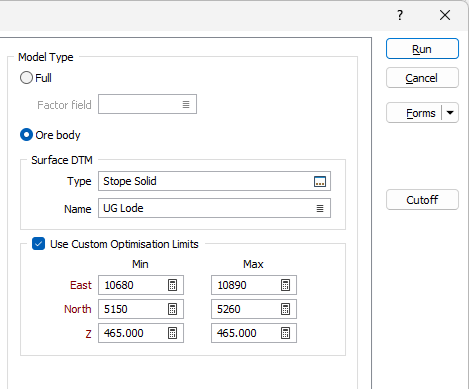
Task: Open calculator for North Min value
Action: (x=172, y=309)
